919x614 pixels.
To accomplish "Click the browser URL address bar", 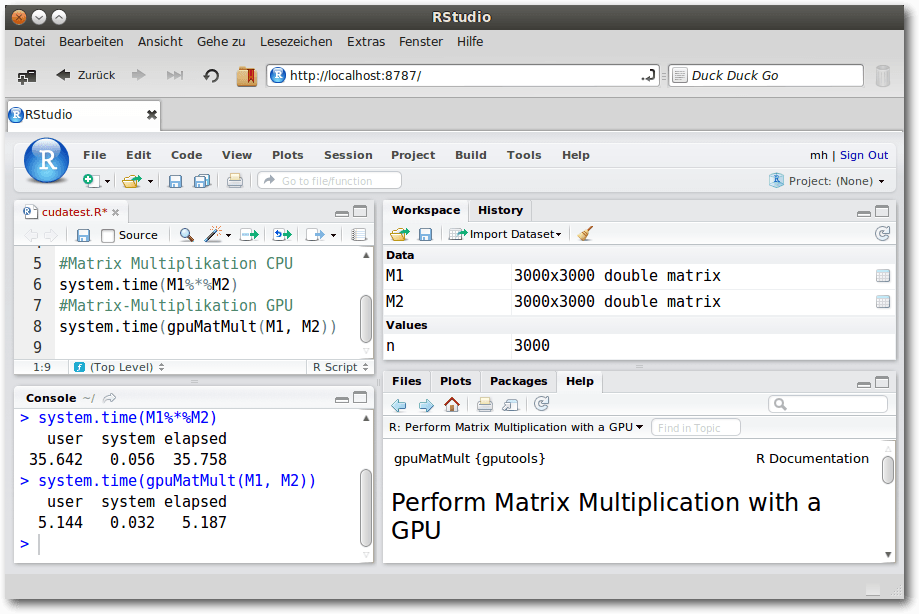I will tap(463, 76).
